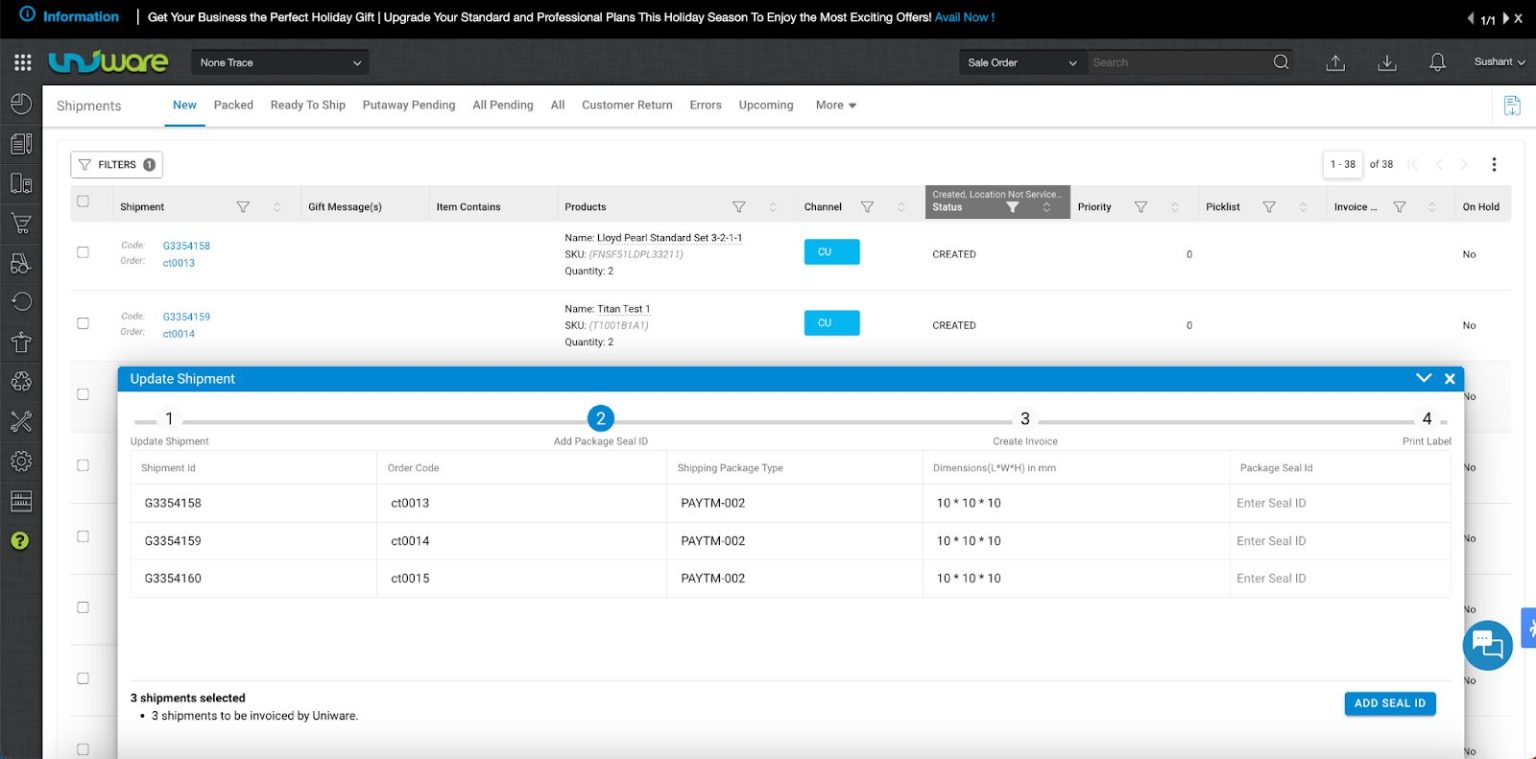Click the top bar Search field
The width and height of the screenshot is (1536, 759).
1178,62
